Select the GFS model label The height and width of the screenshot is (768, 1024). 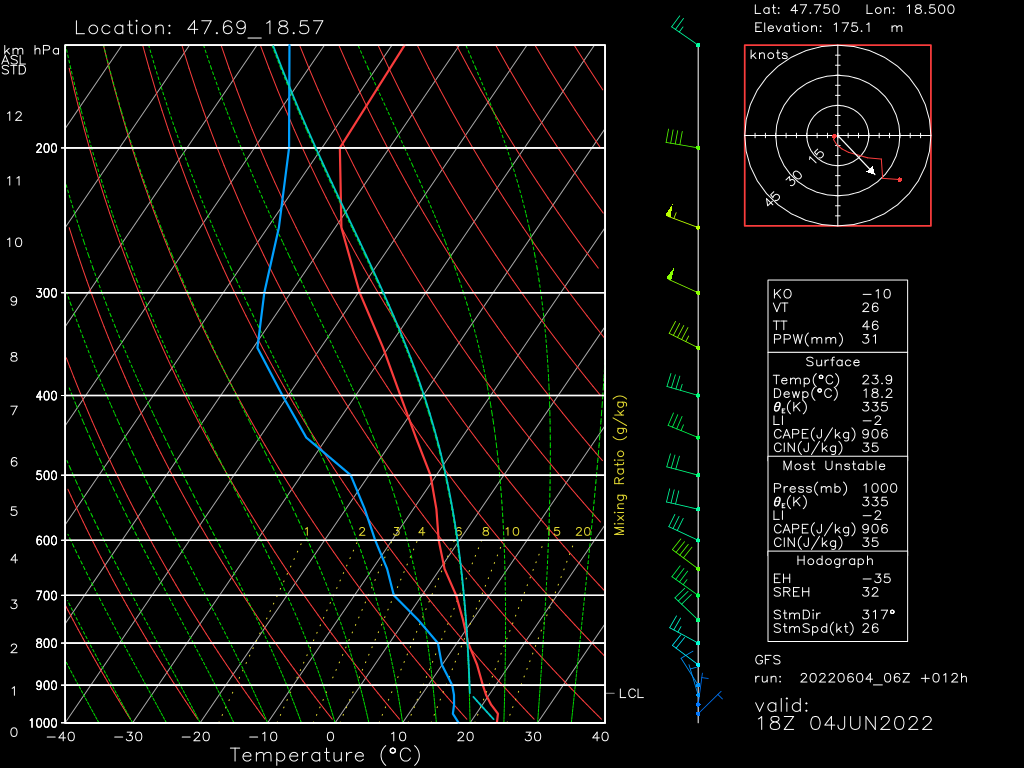tap(768, 660)
